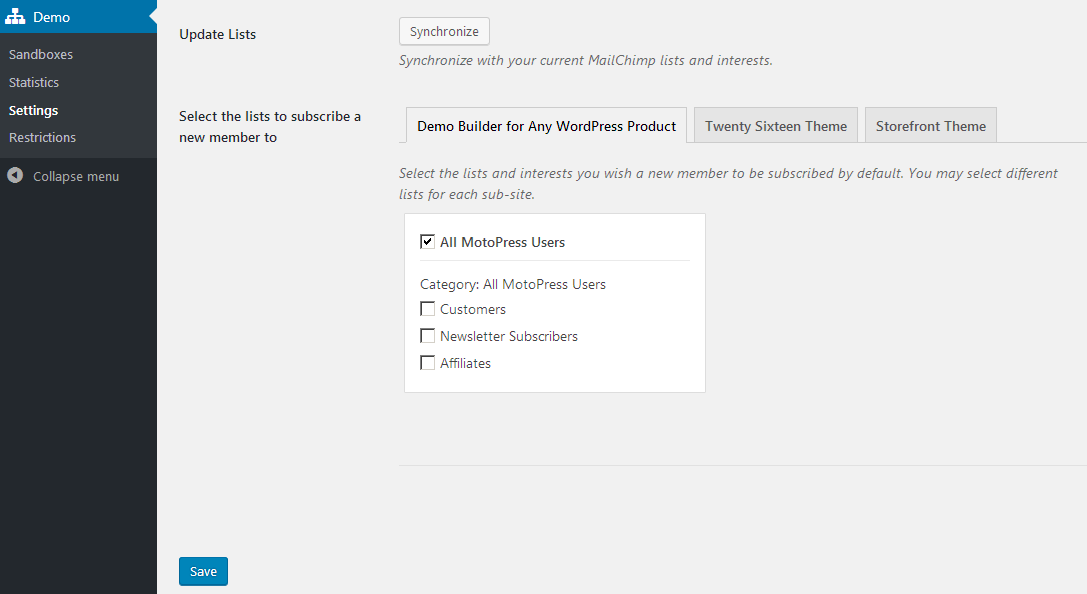Switch to the Storefront Theme tab
The width and height of the screenshot is (1087, 594).
[x=930, y=125]
